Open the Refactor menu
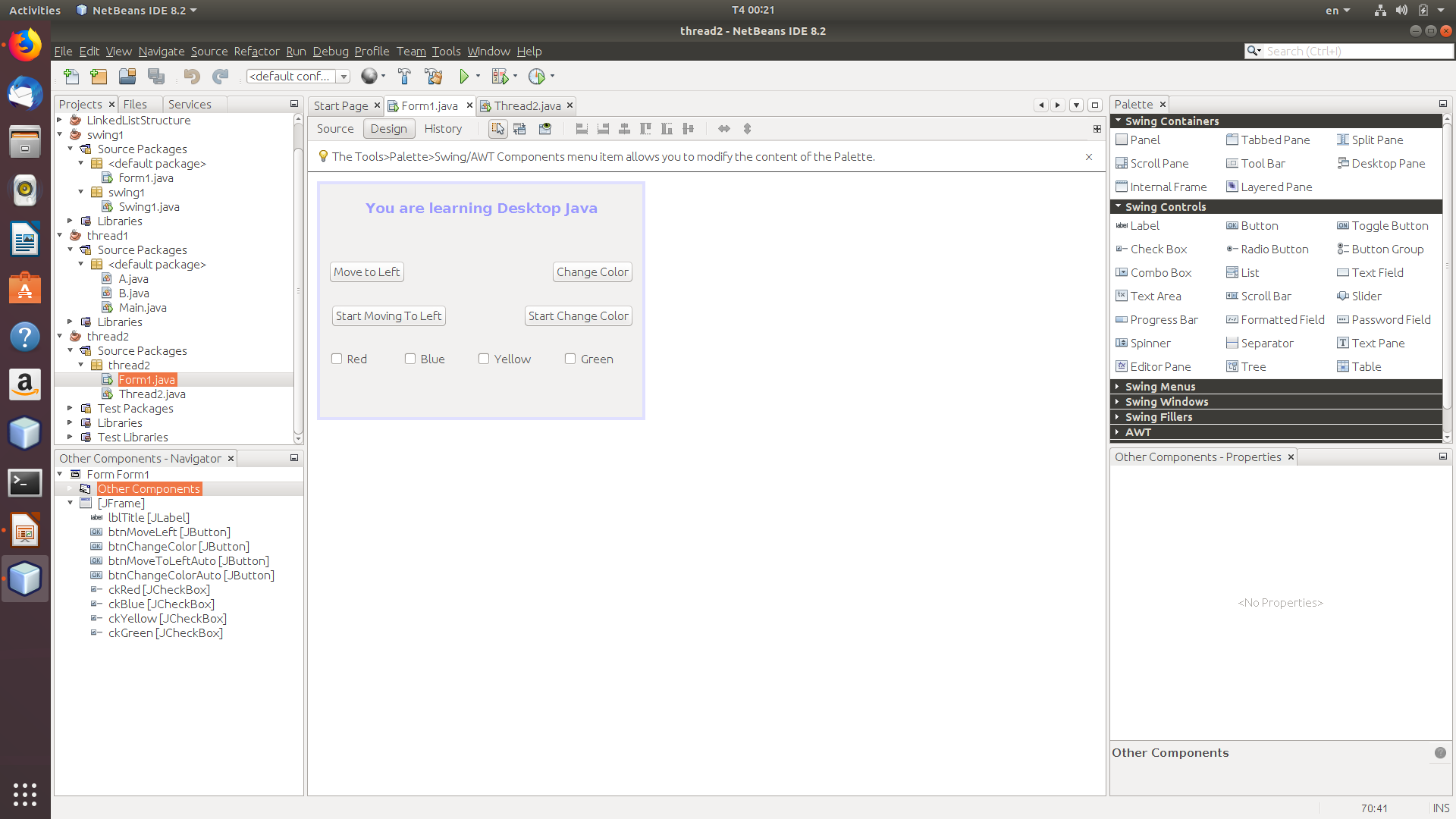 tap(256, 52)
